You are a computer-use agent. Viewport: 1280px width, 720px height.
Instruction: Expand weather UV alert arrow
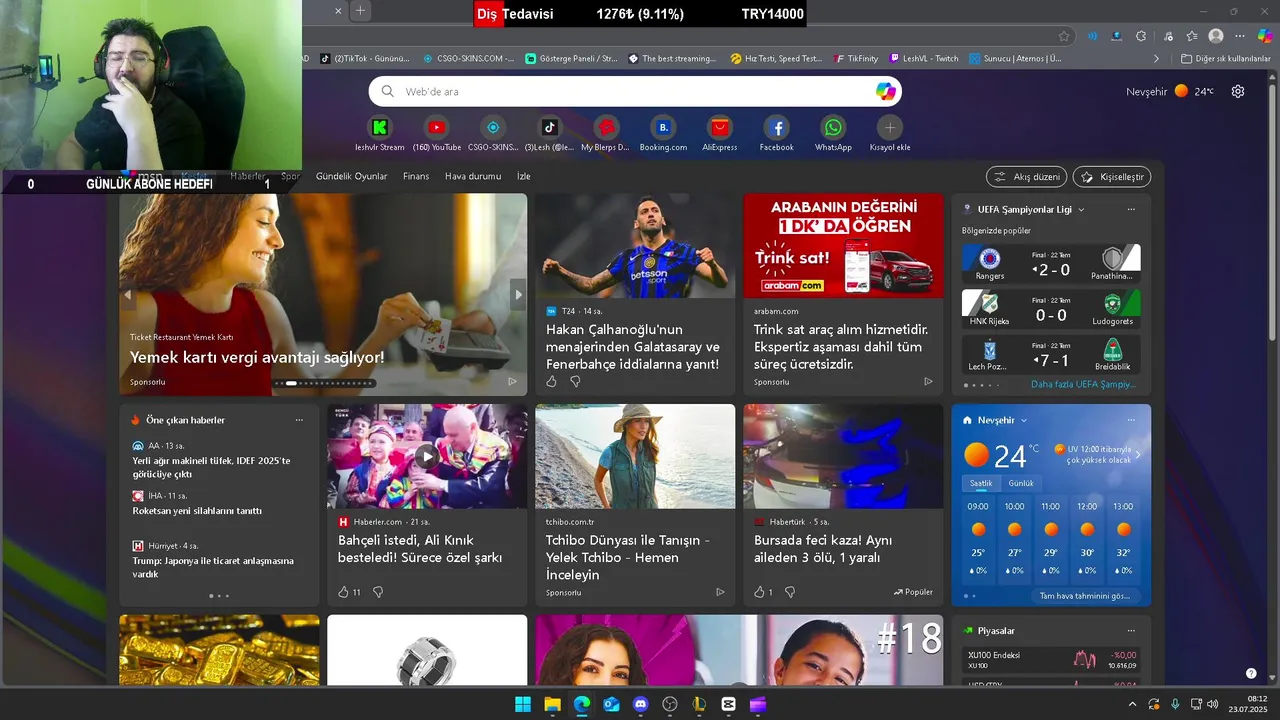(x=1137, y=455)
